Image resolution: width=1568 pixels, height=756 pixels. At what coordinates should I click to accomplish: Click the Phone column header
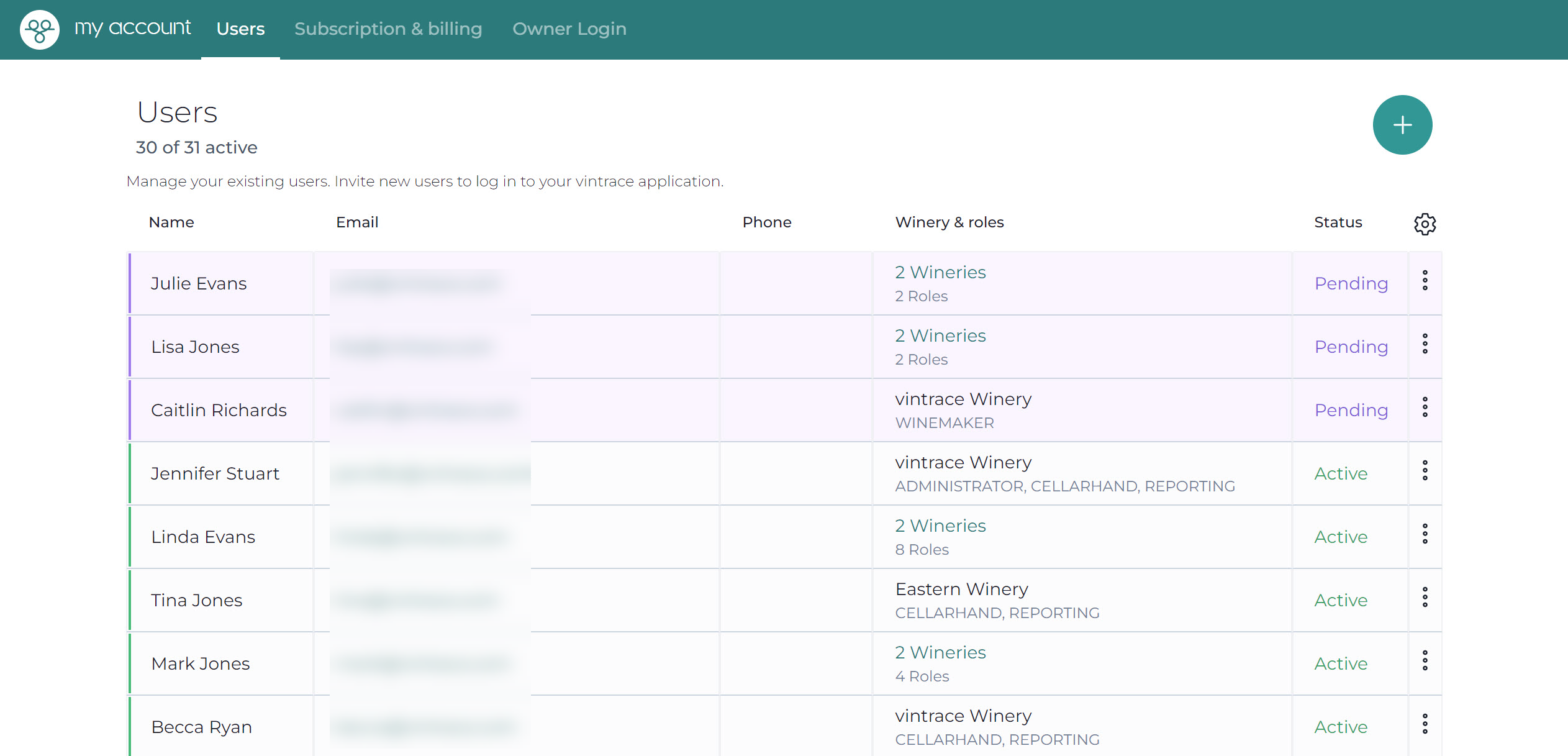click(x=767, y=222)
